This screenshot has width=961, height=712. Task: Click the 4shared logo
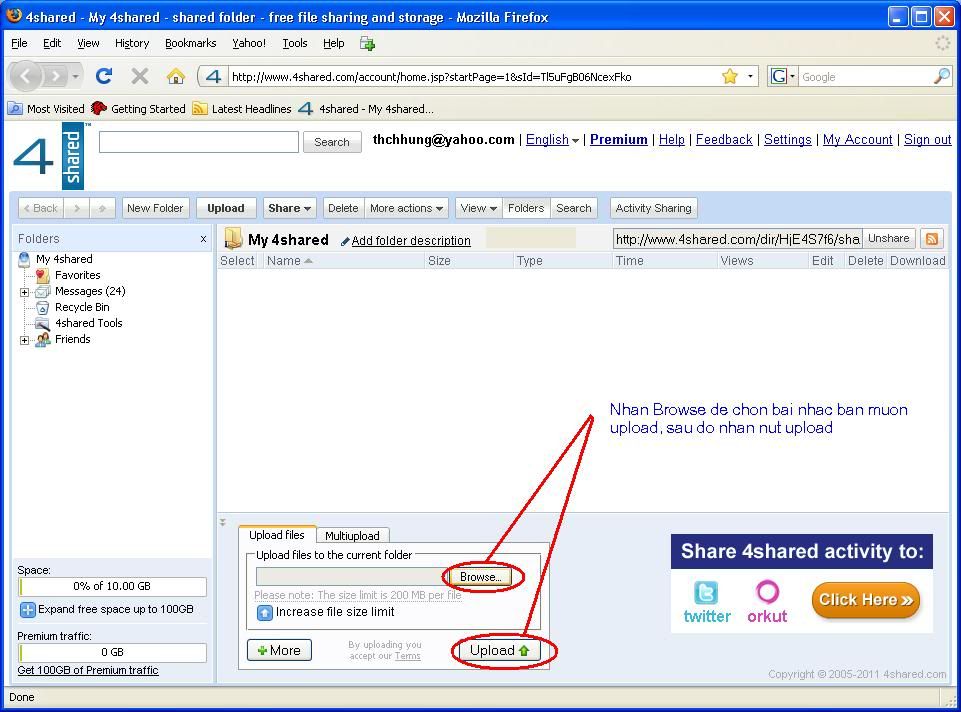[51, 156]
